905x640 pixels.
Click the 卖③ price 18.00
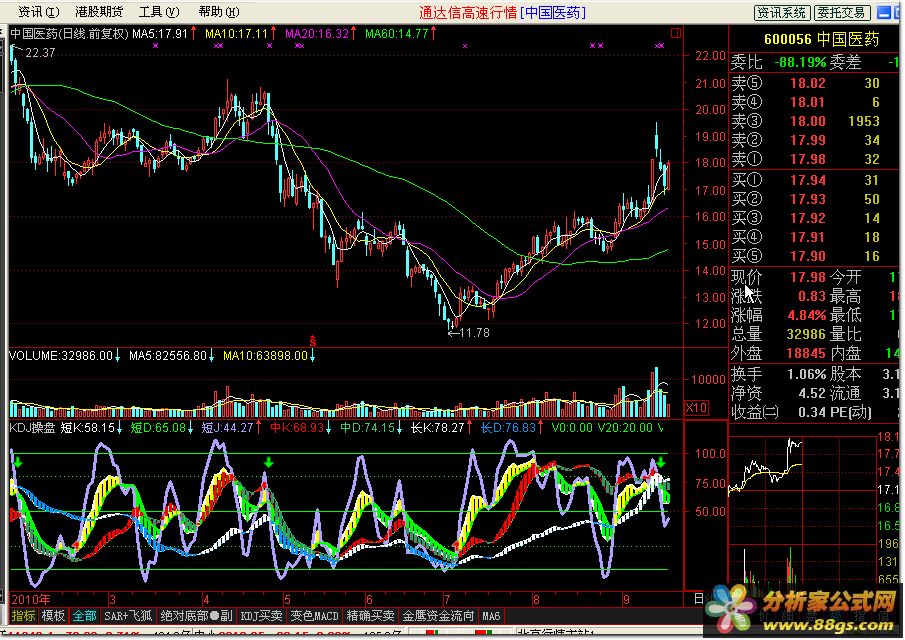point(807,121)
